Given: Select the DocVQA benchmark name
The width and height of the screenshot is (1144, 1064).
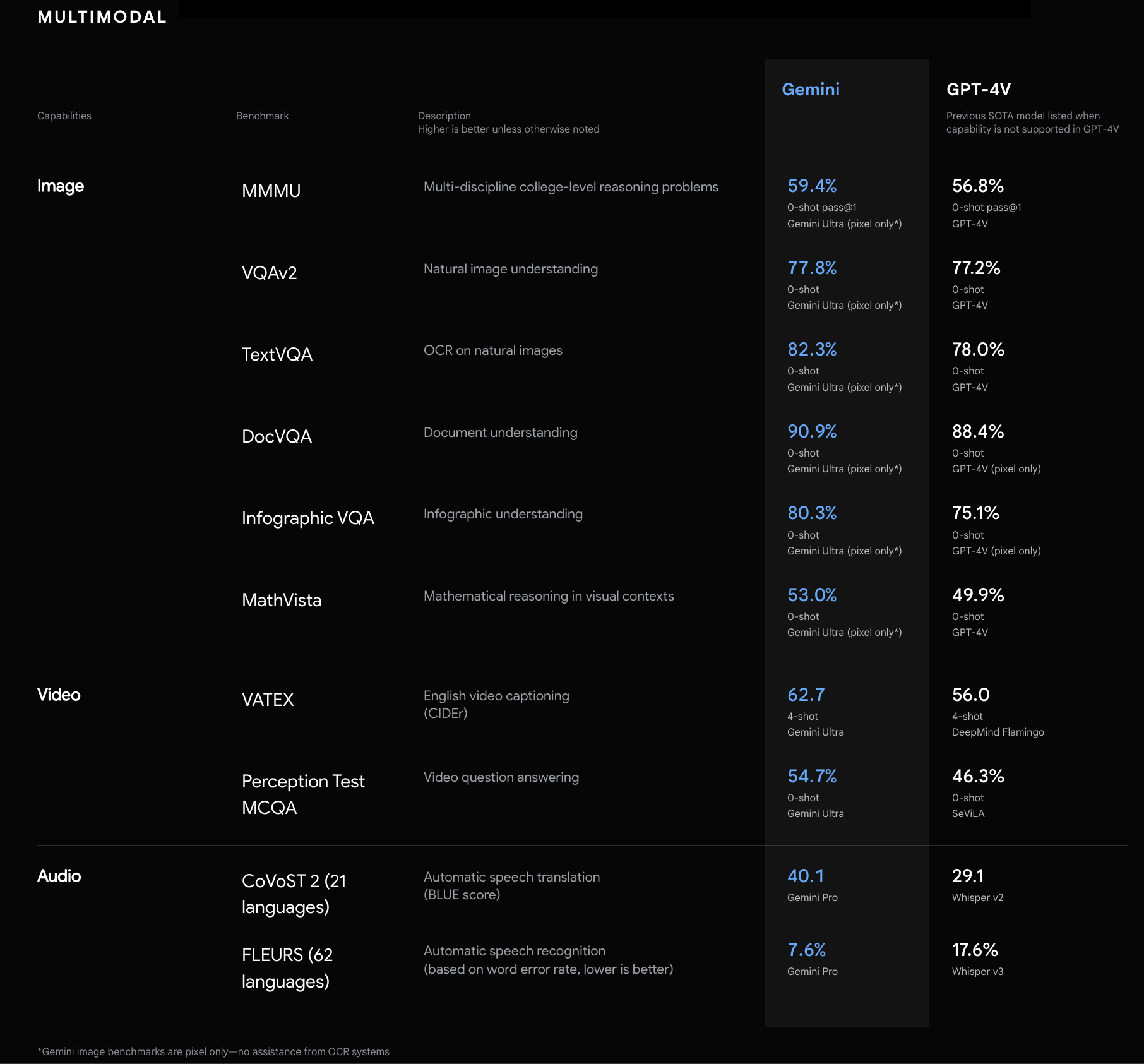Looking at the screenshot, I should click(x=276, y=436).
